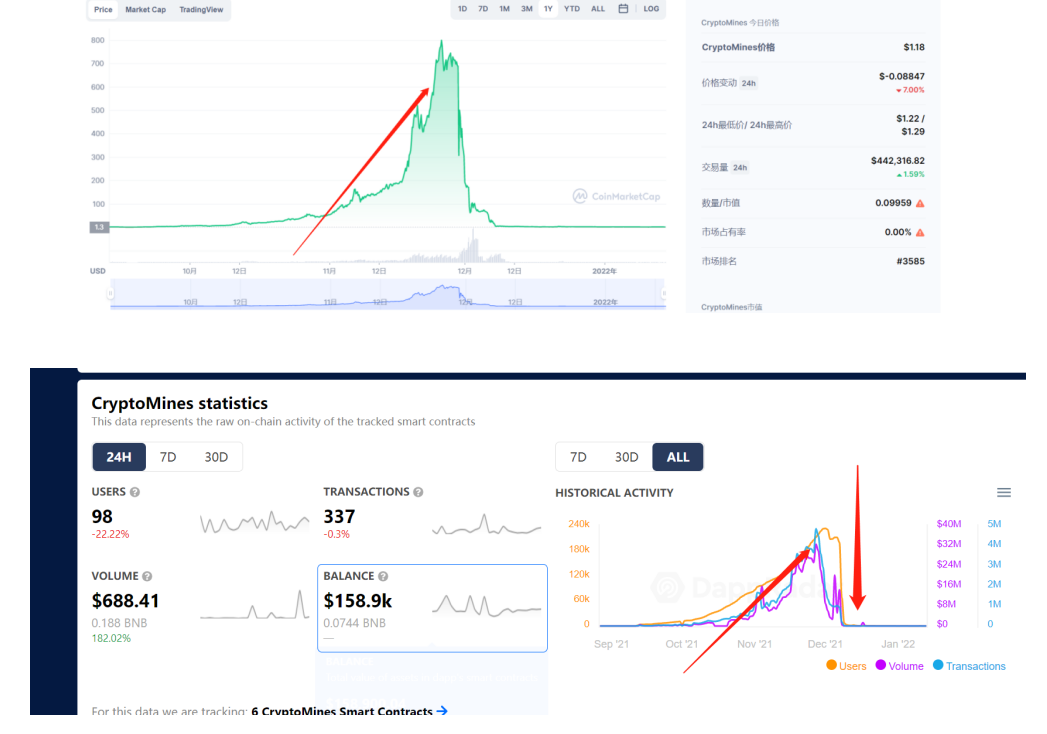Click the current price marker 1.3 on axis
The height and width of the screenshot is (734, 1047).
click(99, 227)
